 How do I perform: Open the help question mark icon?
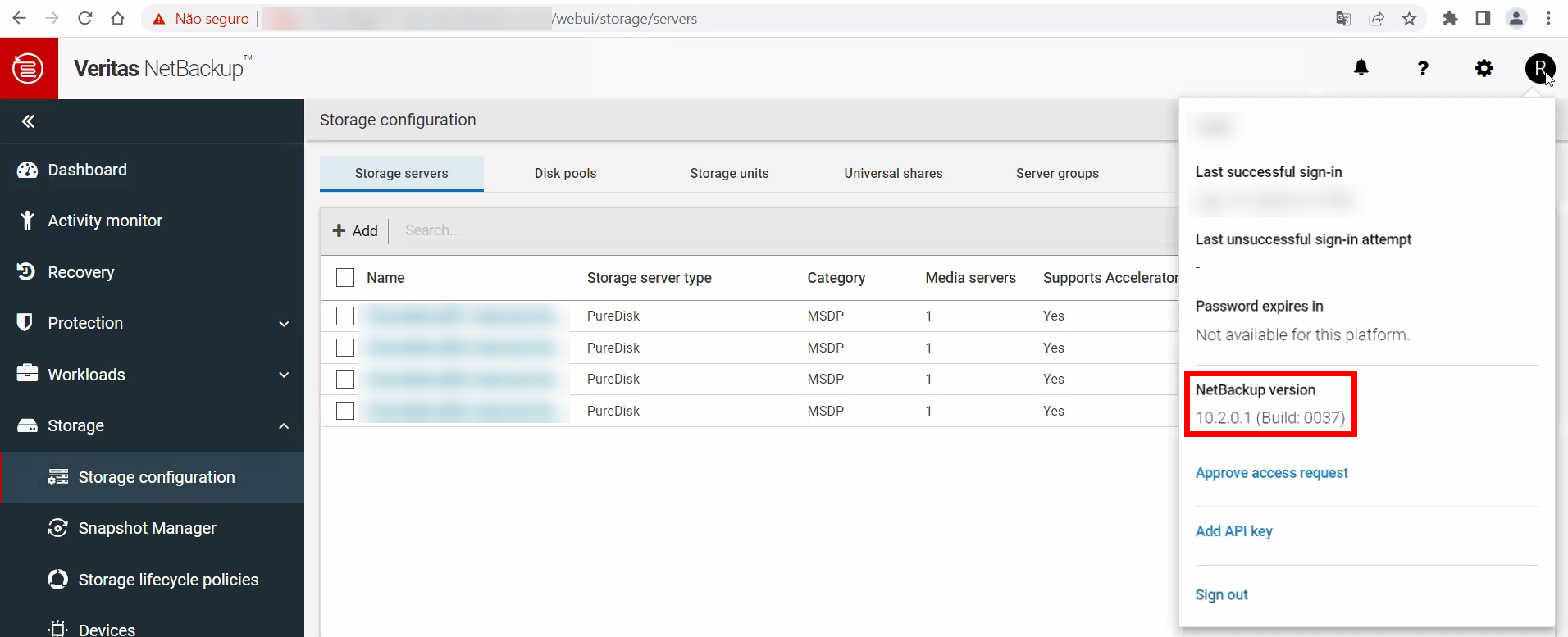click(x=1423, y=68)
